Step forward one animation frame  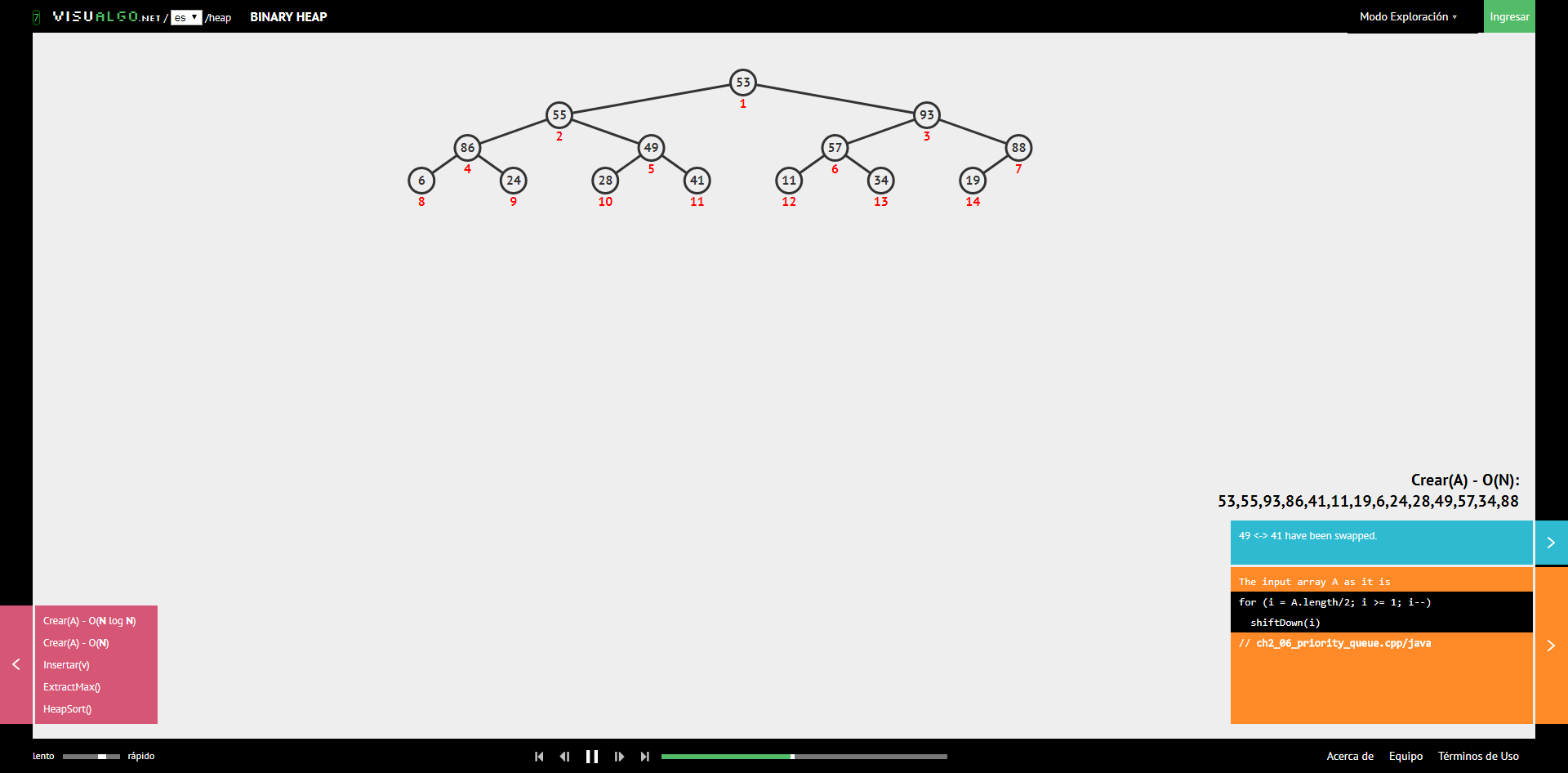tap(619, 757)
